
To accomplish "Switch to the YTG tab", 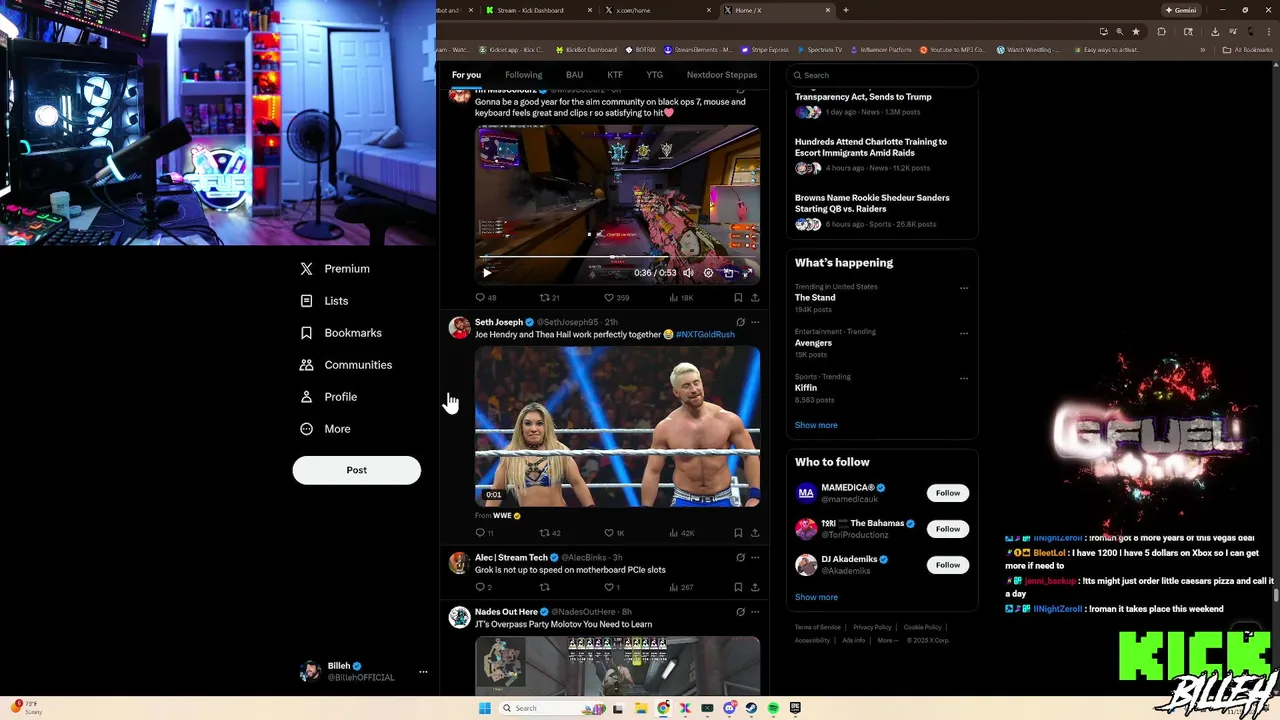I will point(654,75).
